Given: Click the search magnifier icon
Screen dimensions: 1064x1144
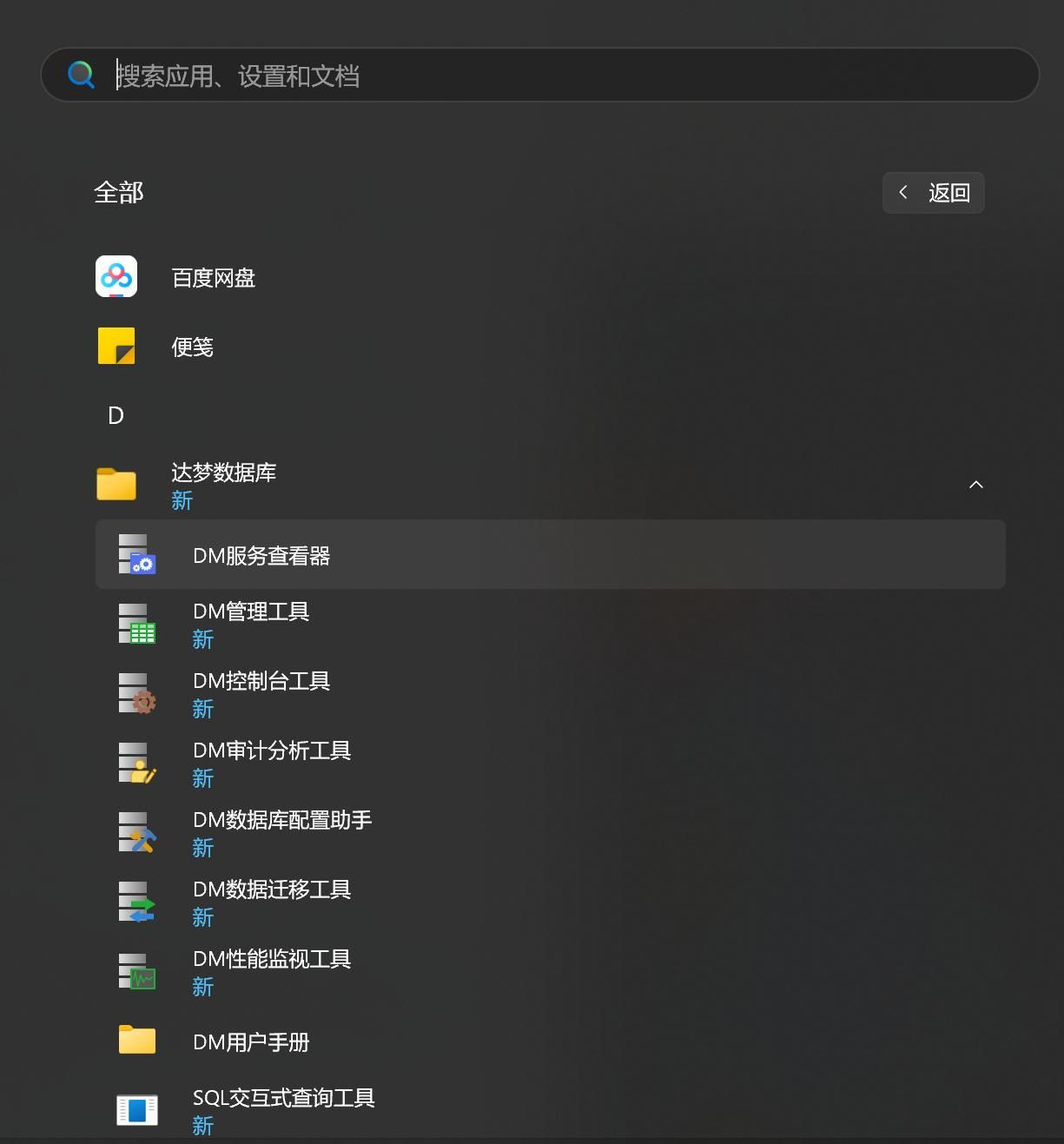Looking at the screenshot, I should point(81,75).
